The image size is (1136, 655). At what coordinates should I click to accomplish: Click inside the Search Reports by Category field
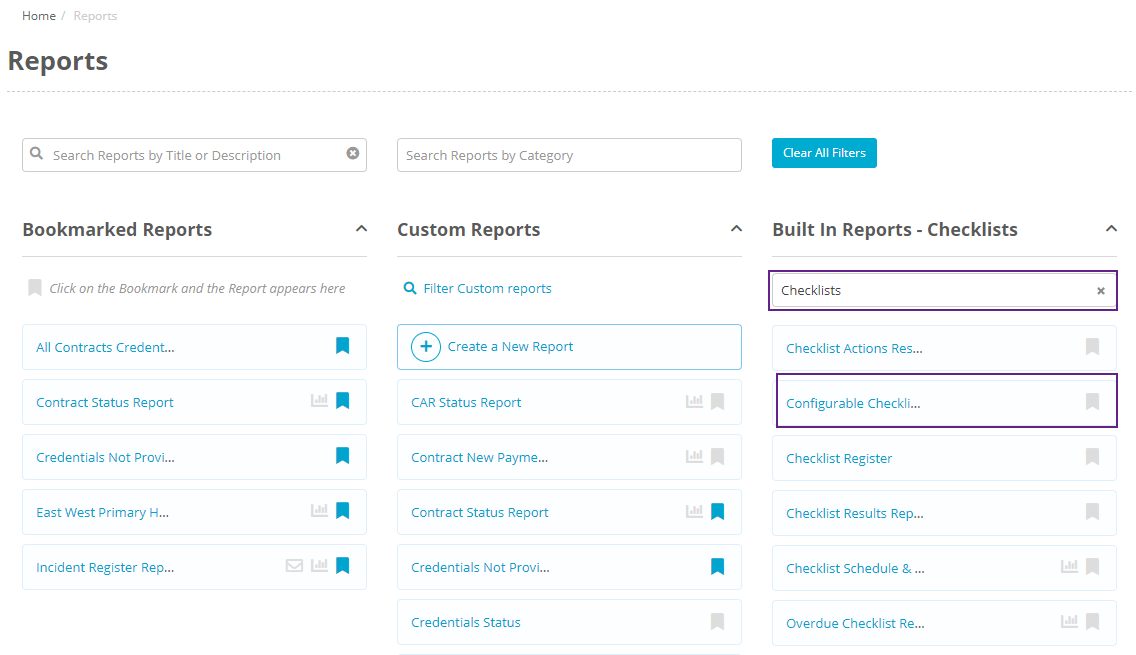point(568,155)
